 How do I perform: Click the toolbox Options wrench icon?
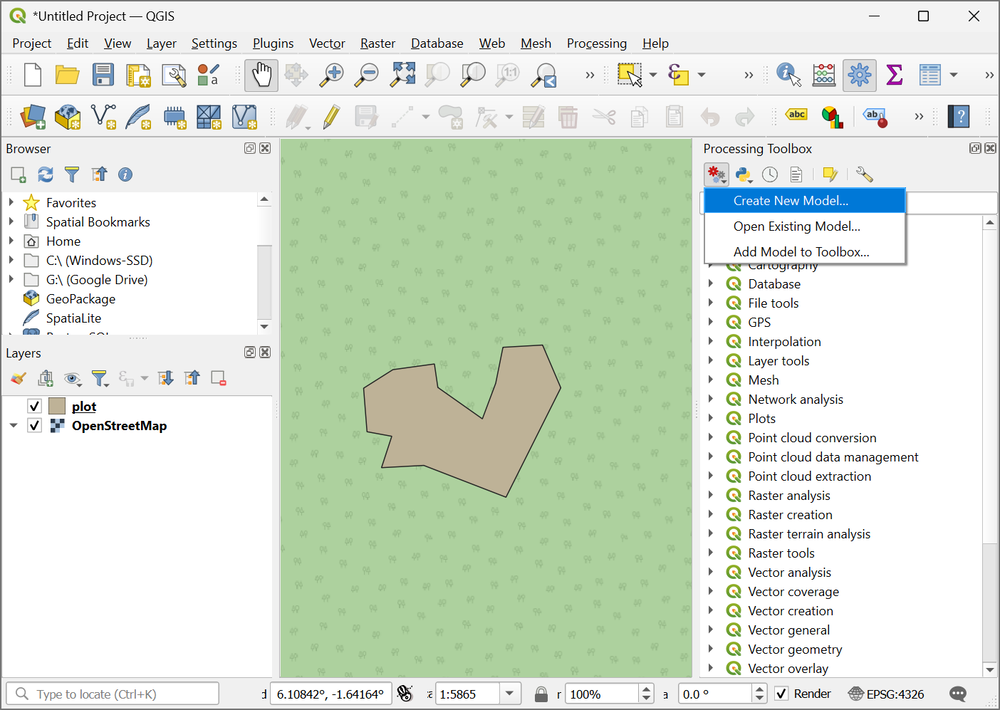864,174
